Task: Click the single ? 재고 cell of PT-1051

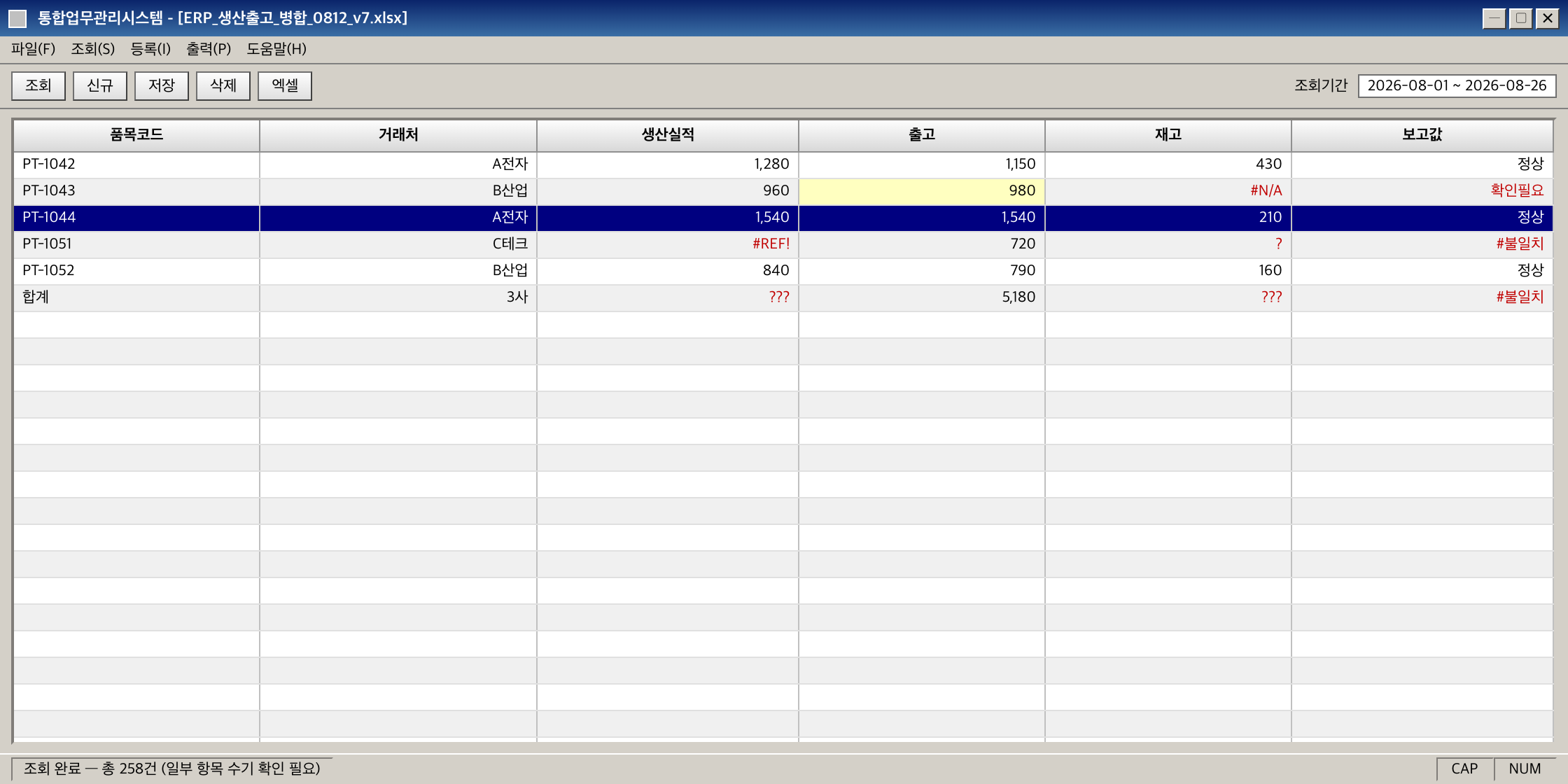Action: (x=1168, y=244)
